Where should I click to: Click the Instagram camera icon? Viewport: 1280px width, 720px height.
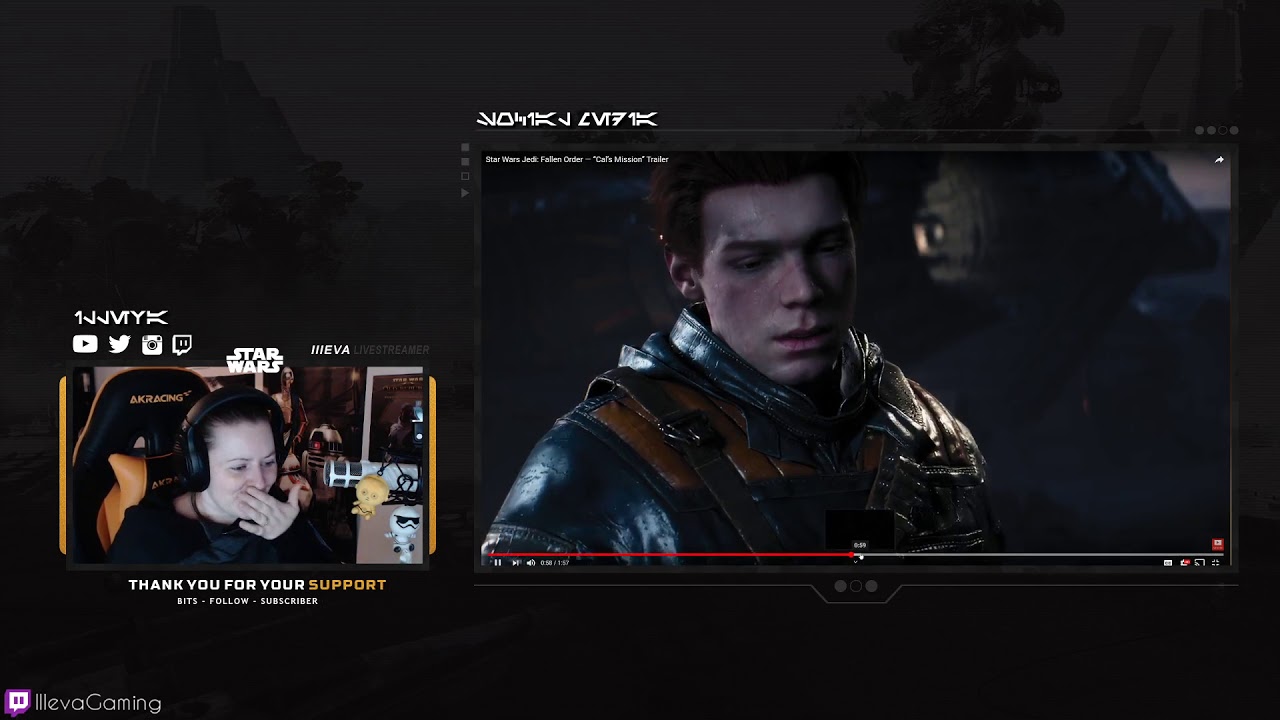[x=152, y=345]
